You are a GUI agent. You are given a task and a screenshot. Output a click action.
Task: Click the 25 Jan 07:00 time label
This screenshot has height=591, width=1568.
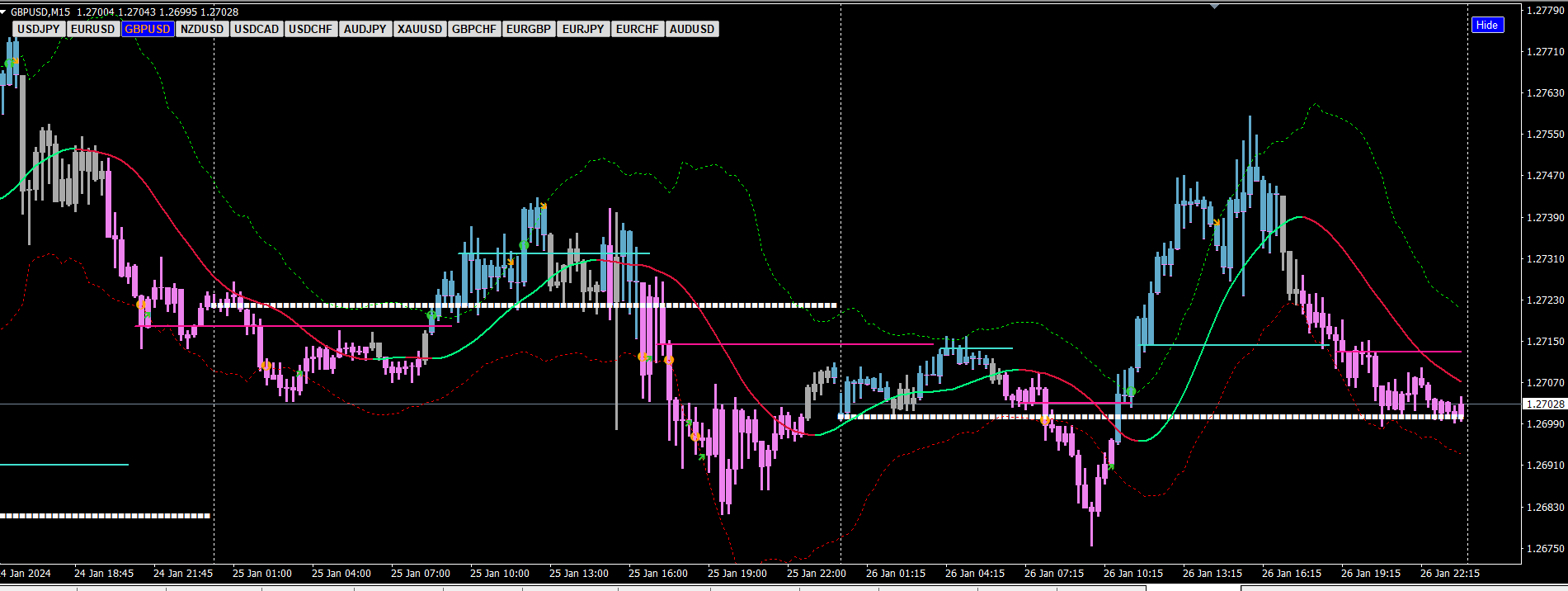[x=421, y=573]
